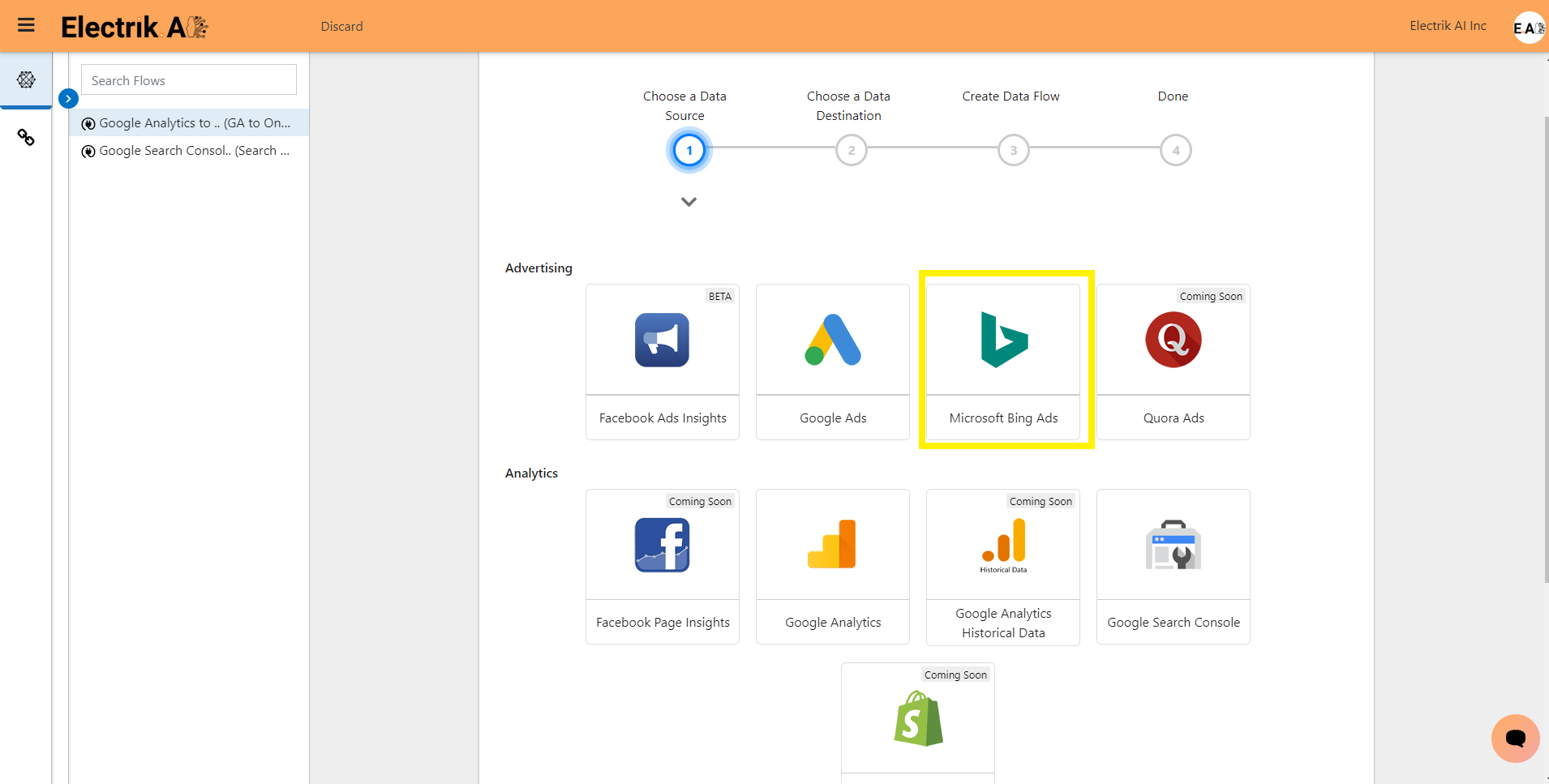Expand chevron below step 1
Viewport: 1549px width, 784px height.
(x=689, y=202)
